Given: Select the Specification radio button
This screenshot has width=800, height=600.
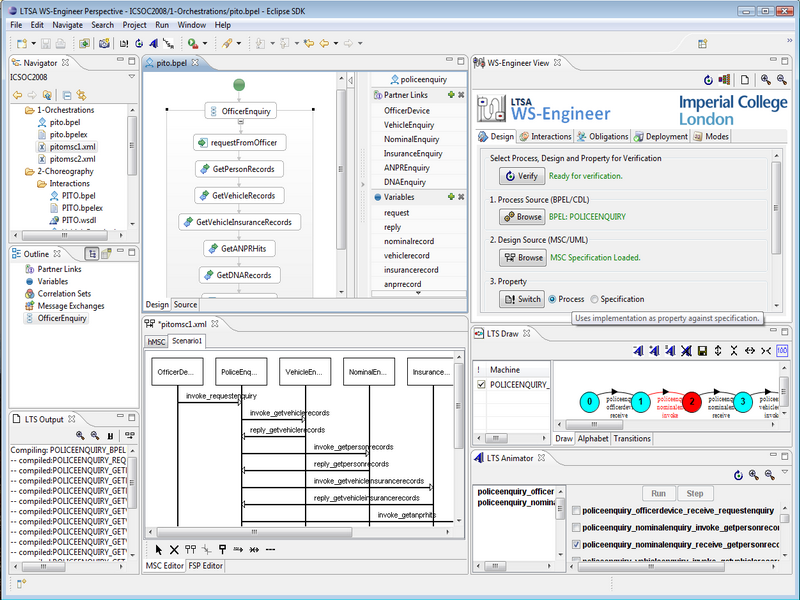Looking at the screenshot, I should (x=594, y=299).
